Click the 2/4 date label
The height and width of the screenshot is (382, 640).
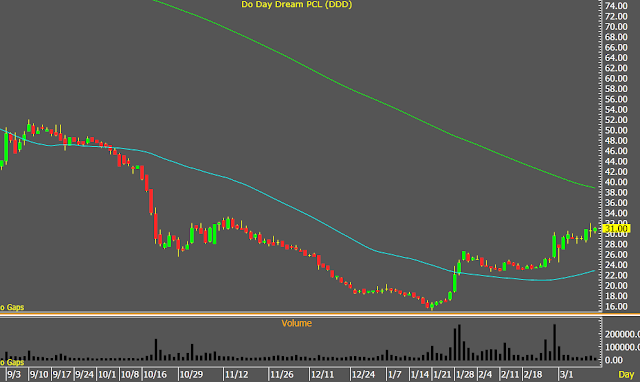pyautogui.click(x=485, y=374)
